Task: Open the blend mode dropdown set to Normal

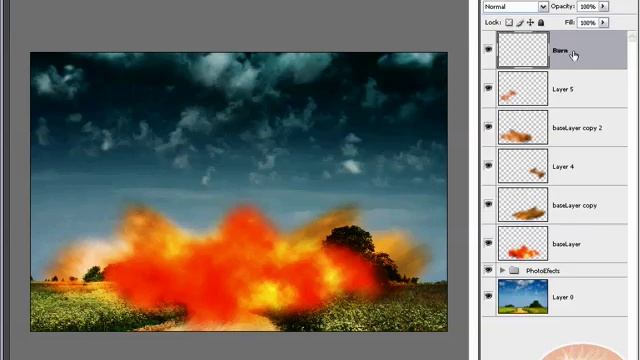Action: coord(516,7)
